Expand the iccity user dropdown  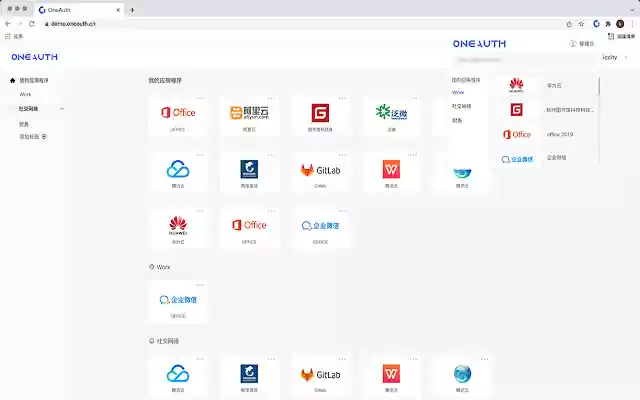[626, 58]
